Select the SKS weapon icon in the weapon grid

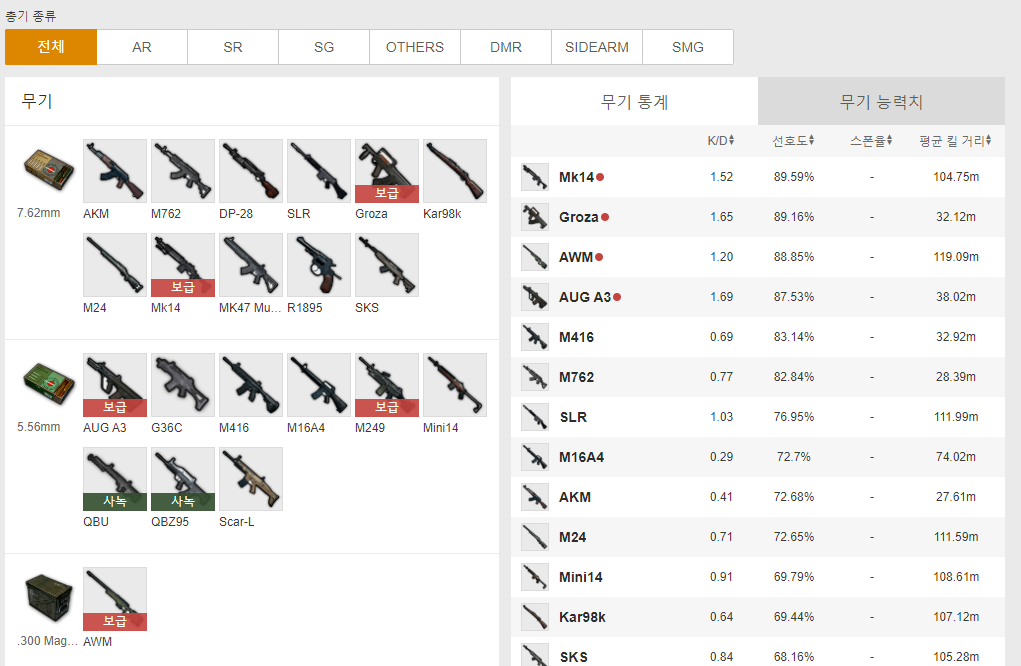coord(387,265)
